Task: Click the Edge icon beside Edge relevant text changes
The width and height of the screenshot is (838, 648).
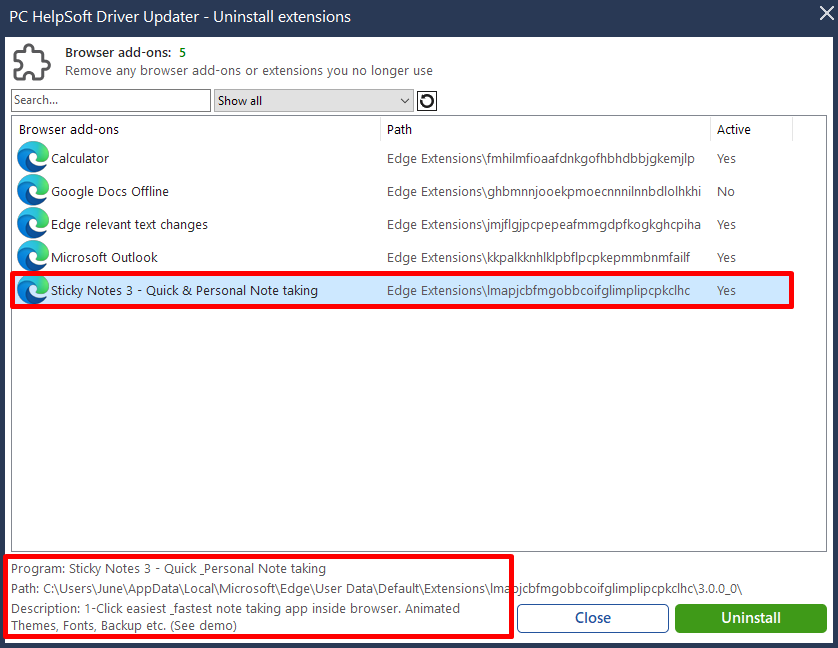Action: click(x=33, y=224)
